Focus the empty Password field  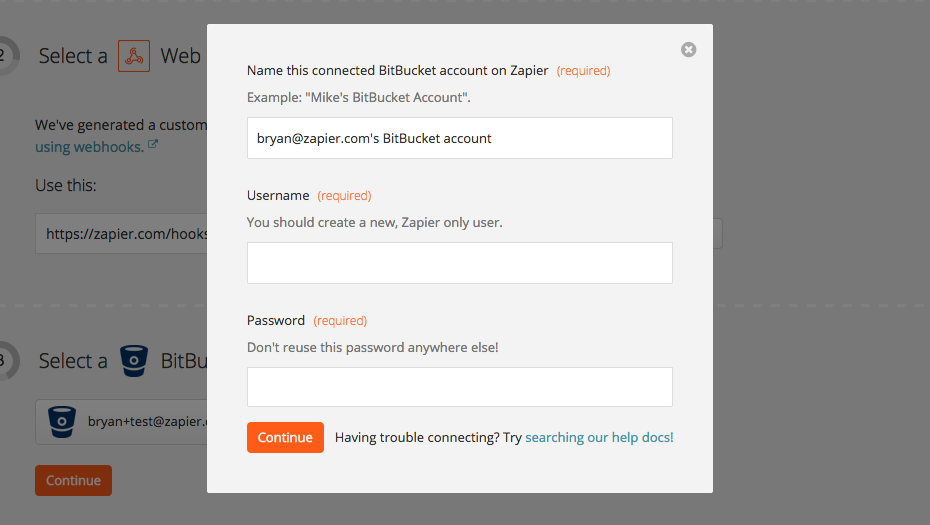click(x=460, y=387)
